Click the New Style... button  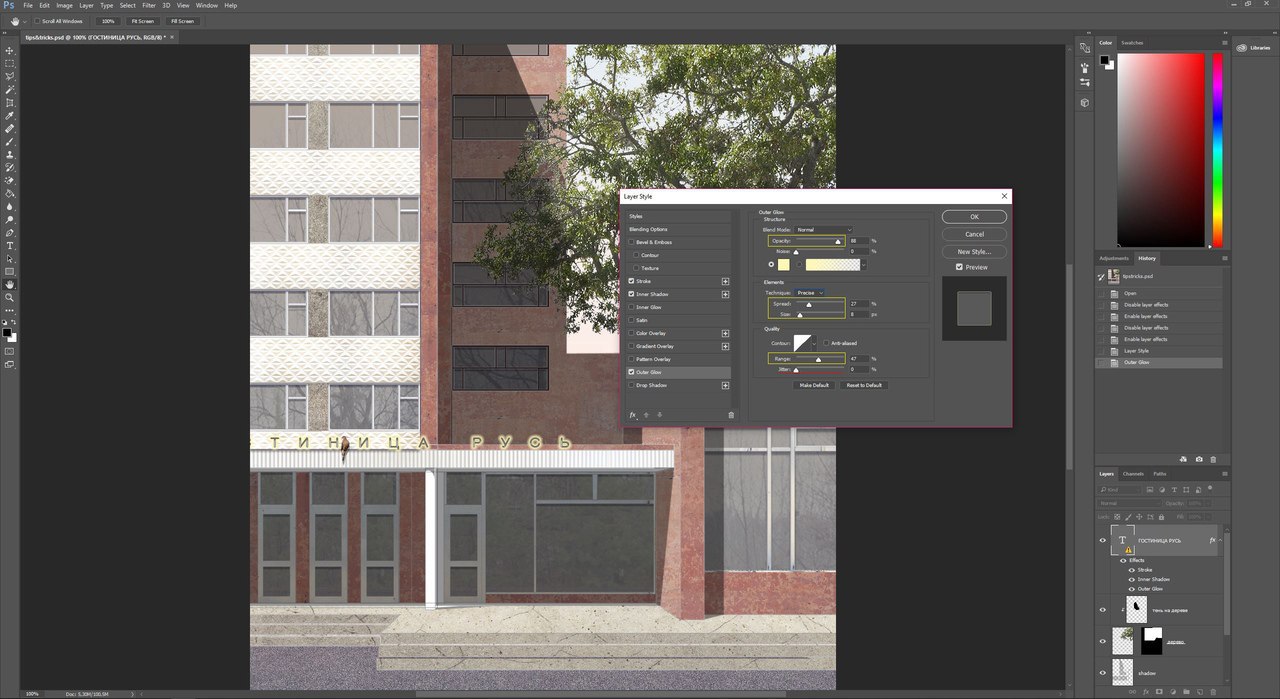[x=974, y=252]
